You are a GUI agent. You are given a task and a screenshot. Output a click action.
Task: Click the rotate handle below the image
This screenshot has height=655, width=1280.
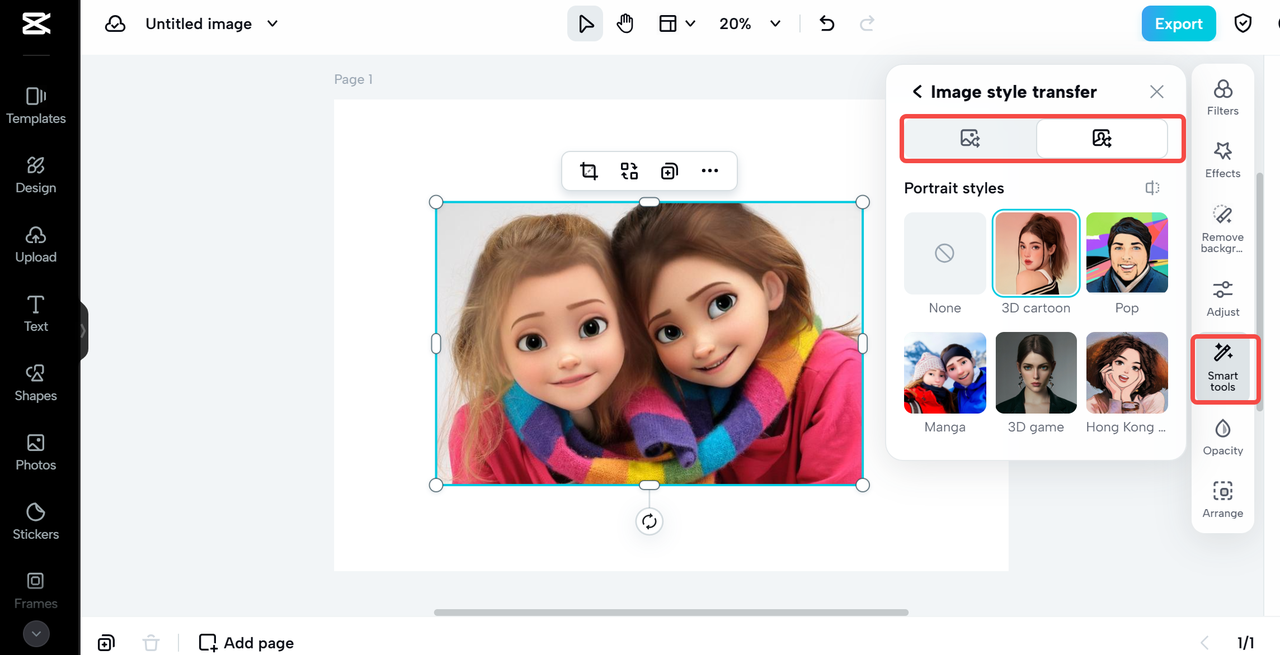click(649, 521)
